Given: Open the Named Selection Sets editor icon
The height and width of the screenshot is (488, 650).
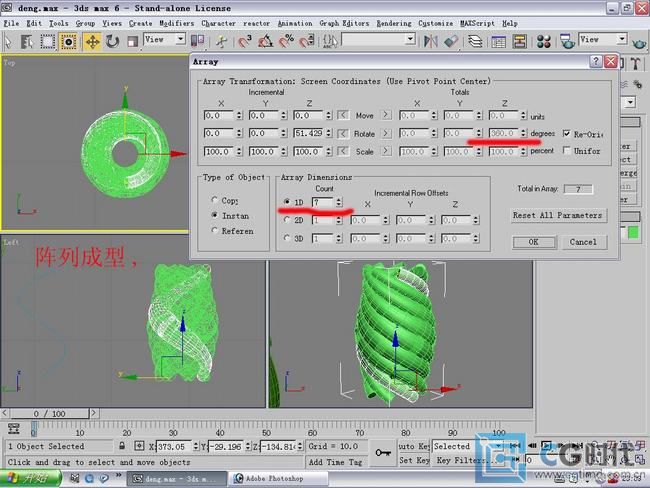Looking at the screenshot, I should pyautogui.click(x=330, y=41).
